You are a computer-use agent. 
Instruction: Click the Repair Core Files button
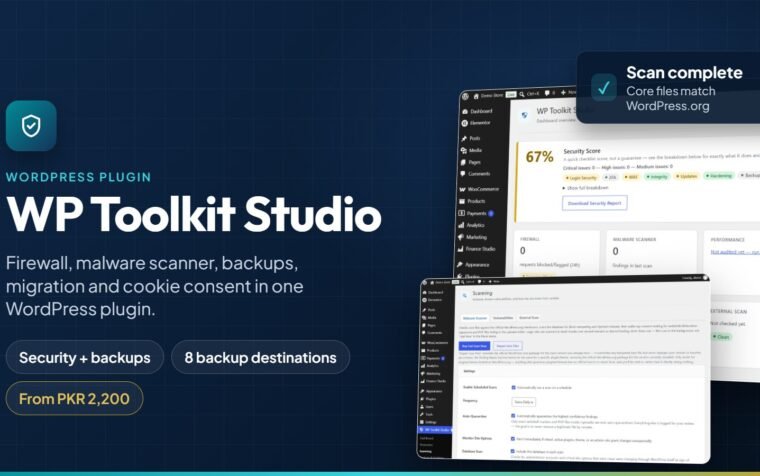click(507, 346)
